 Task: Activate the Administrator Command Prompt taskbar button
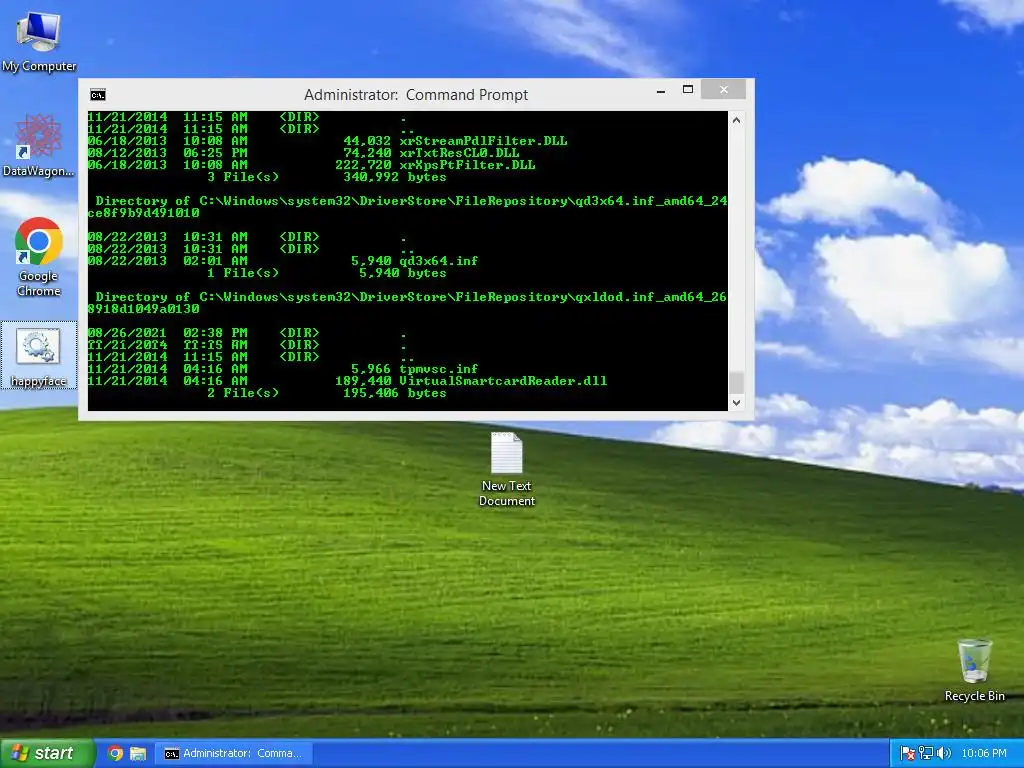pos(232,754)
